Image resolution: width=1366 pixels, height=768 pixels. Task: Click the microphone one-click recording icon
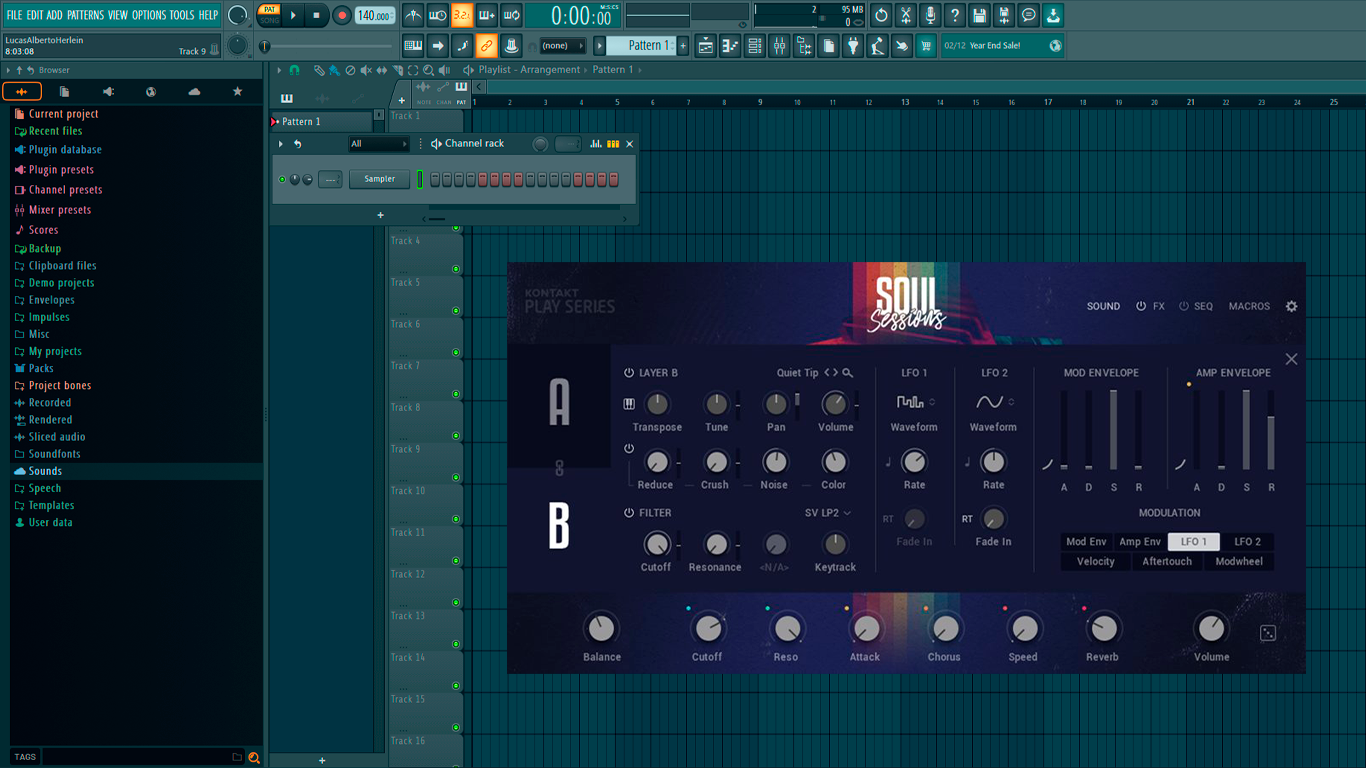pos(930,15)
